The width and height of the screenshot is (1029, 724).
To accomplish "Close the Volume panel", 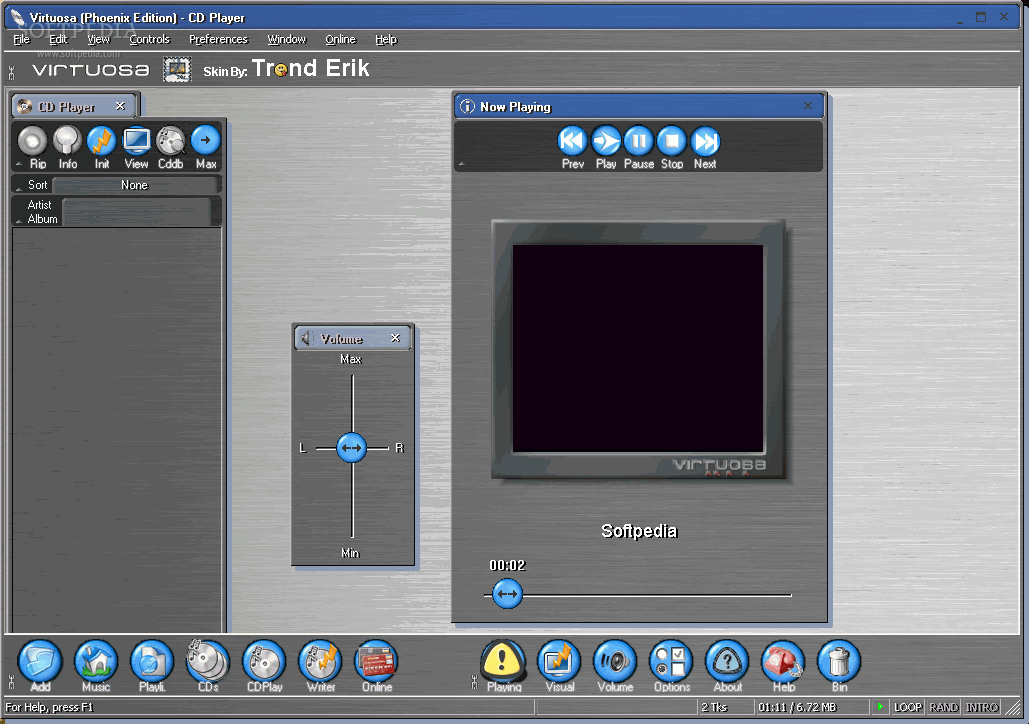I will (x=395, y=338).
